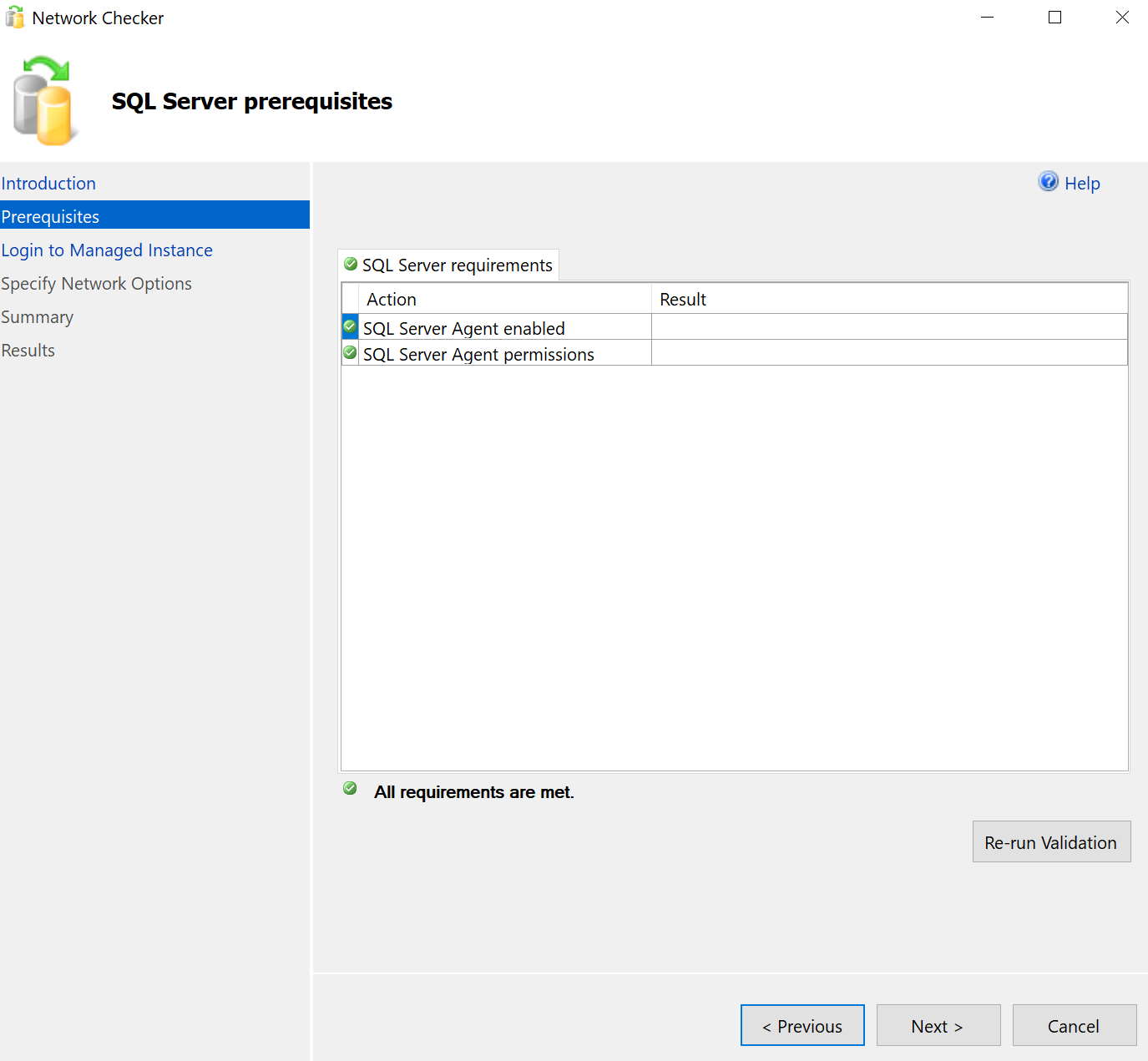
Task: Cancel the wizard
Action: (x=1075, y=1025)
